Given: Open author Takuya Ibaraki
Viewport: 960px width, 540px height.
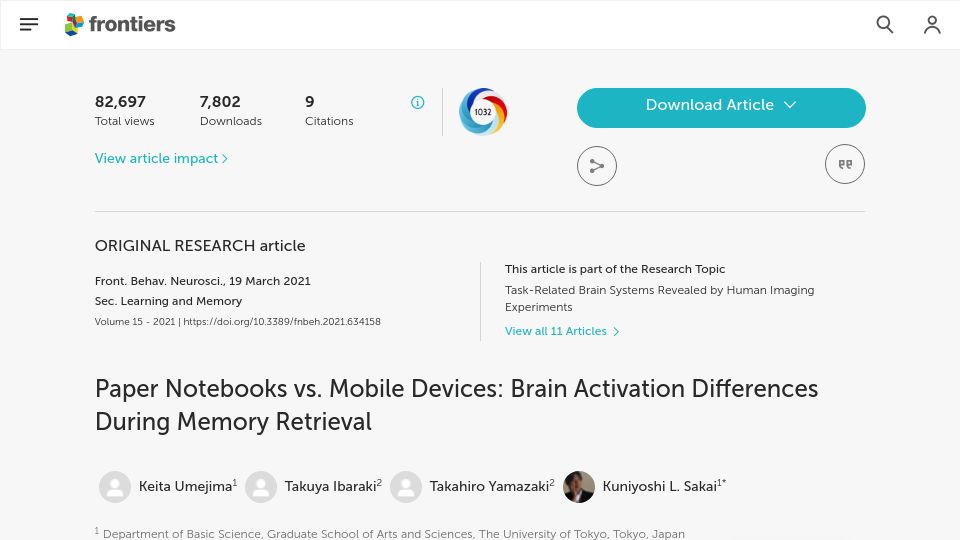Looking at the screenshot, I should (x=330, y=487).
